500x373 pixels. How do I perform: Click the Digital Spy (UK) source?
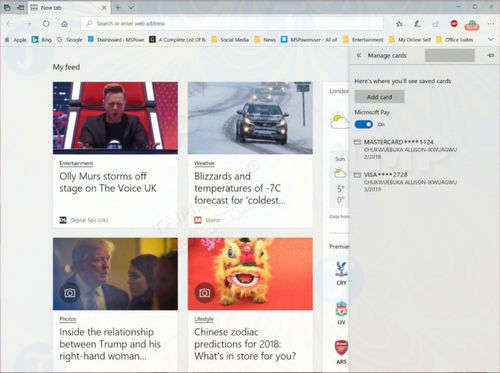[x=84, y=220]
